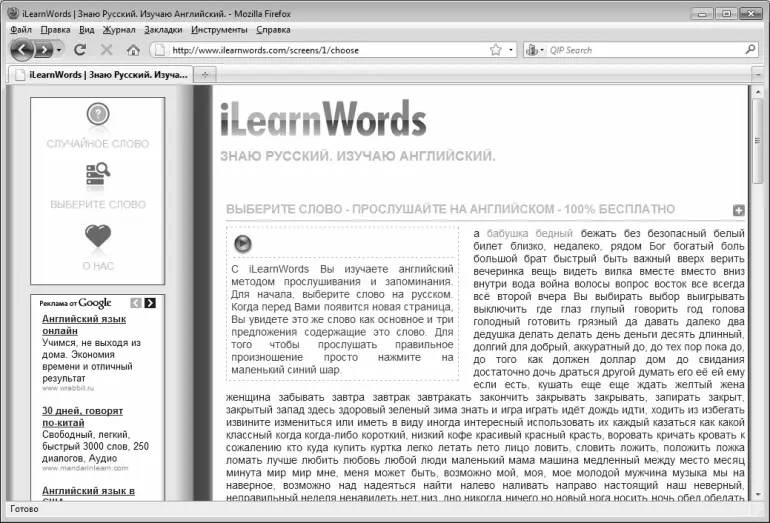Screen dimensions: 770x523
Task: Open the www.mandarinlearn.com ad URL
Action: pos(85,468)
